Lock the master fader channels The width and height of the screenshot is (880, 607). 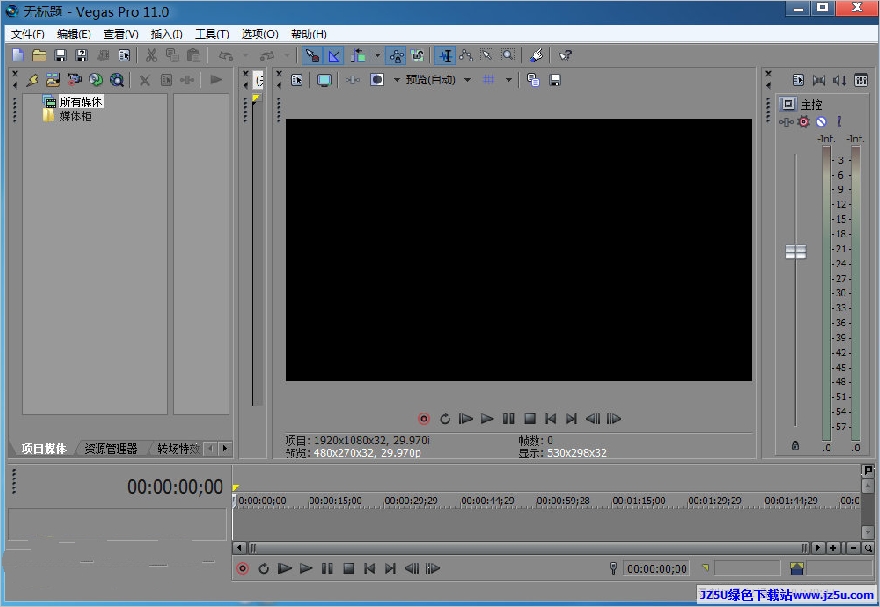[x=795, y=445]
